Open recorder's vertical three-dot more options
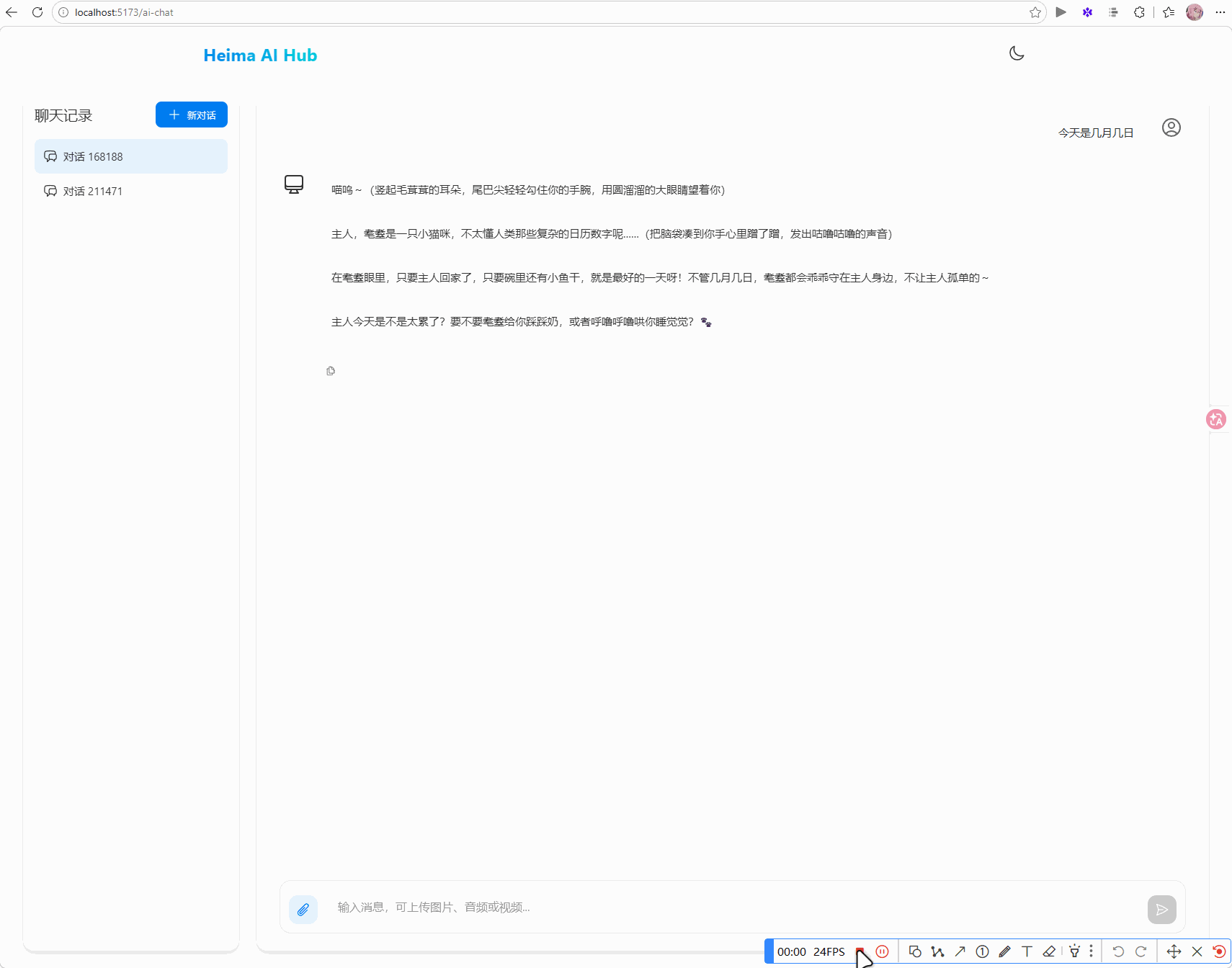Viewport: 1232px width, 968px height. (x=1091, y=951)
